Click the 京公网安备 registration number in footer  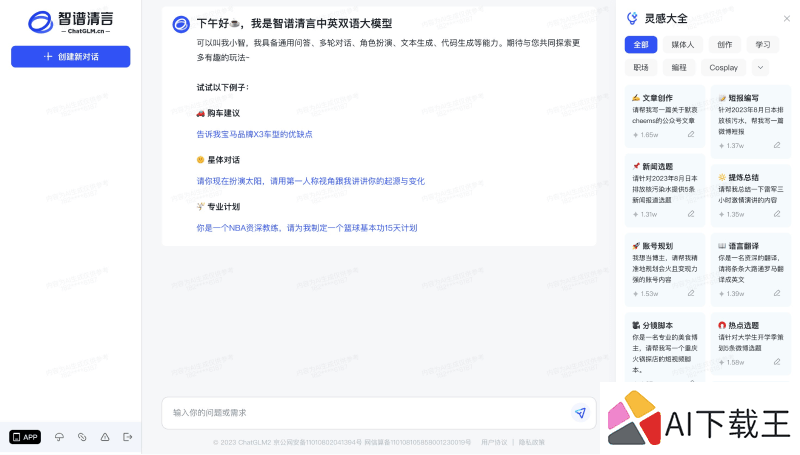[317, 442]
